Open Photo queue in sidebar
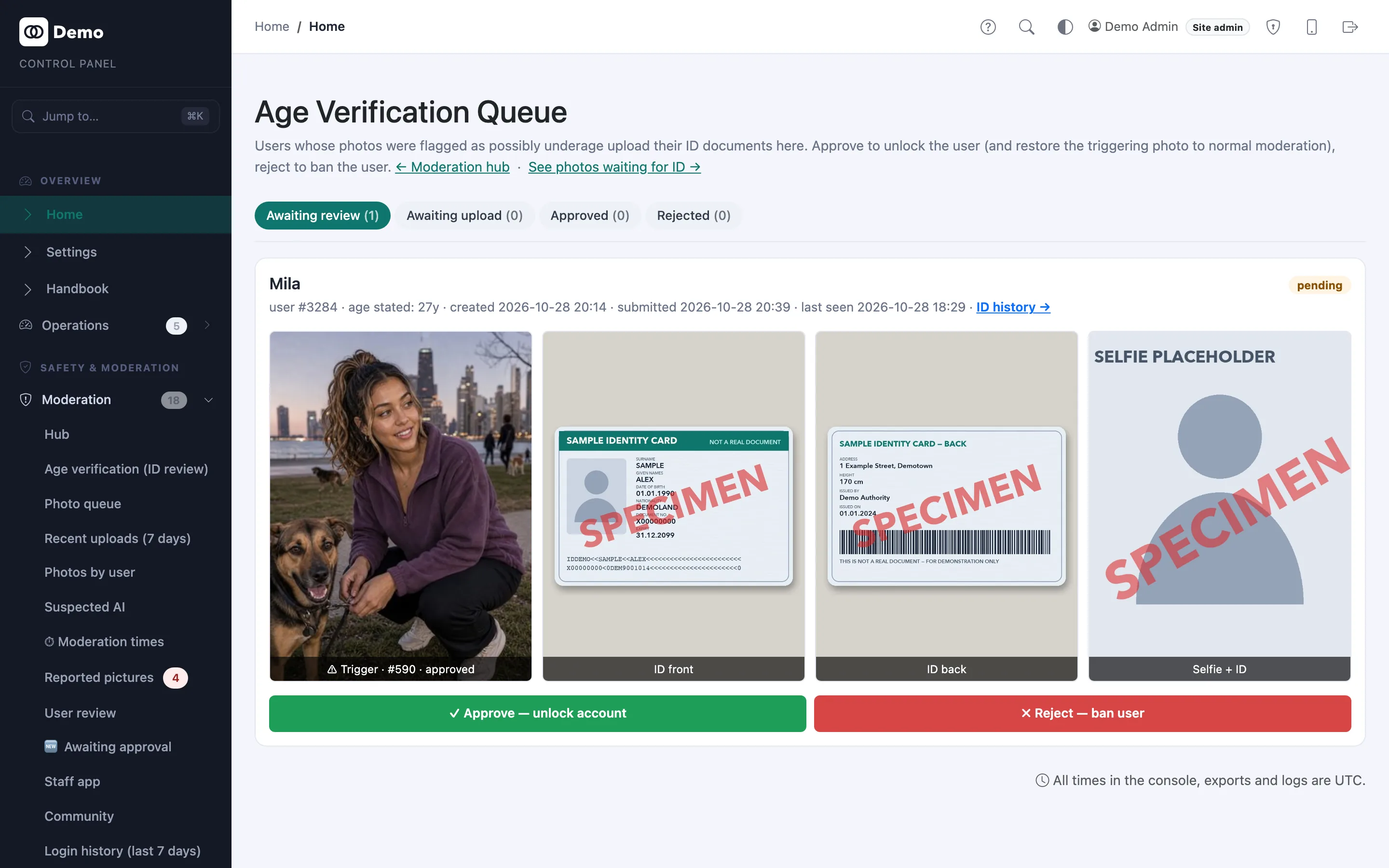 point(82,503)
